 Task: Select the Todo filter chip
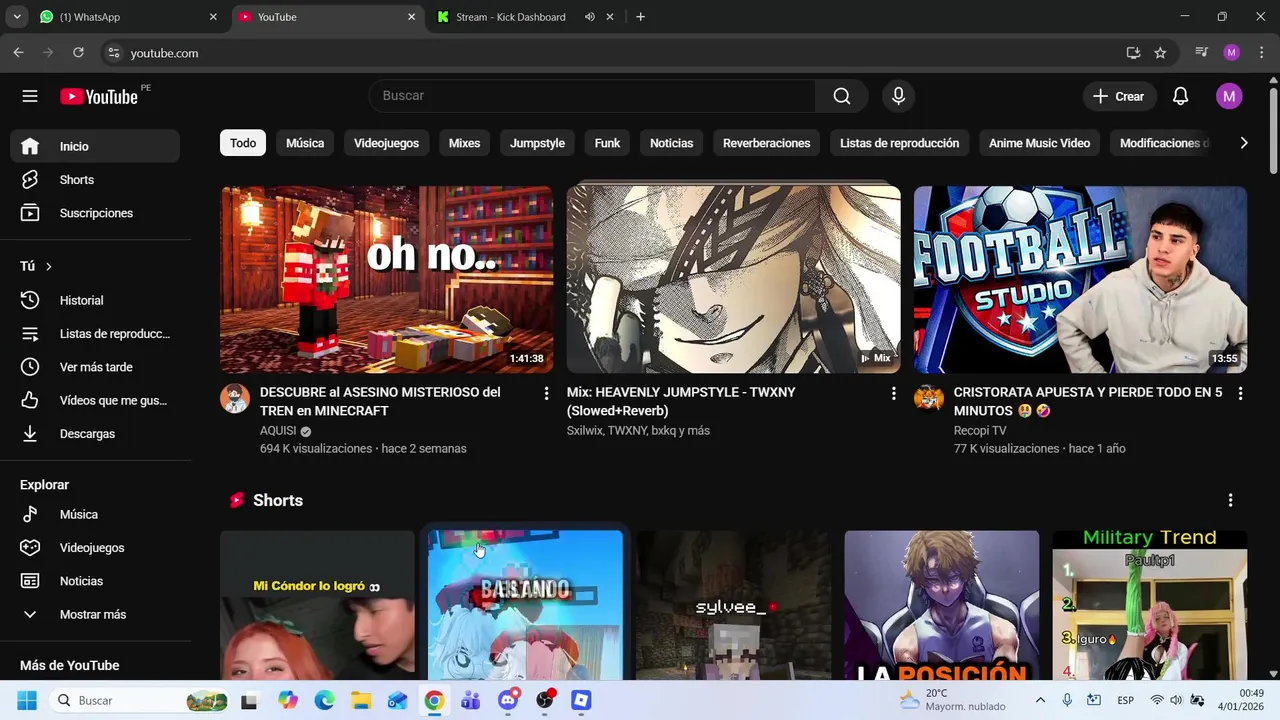pos(243,143)
